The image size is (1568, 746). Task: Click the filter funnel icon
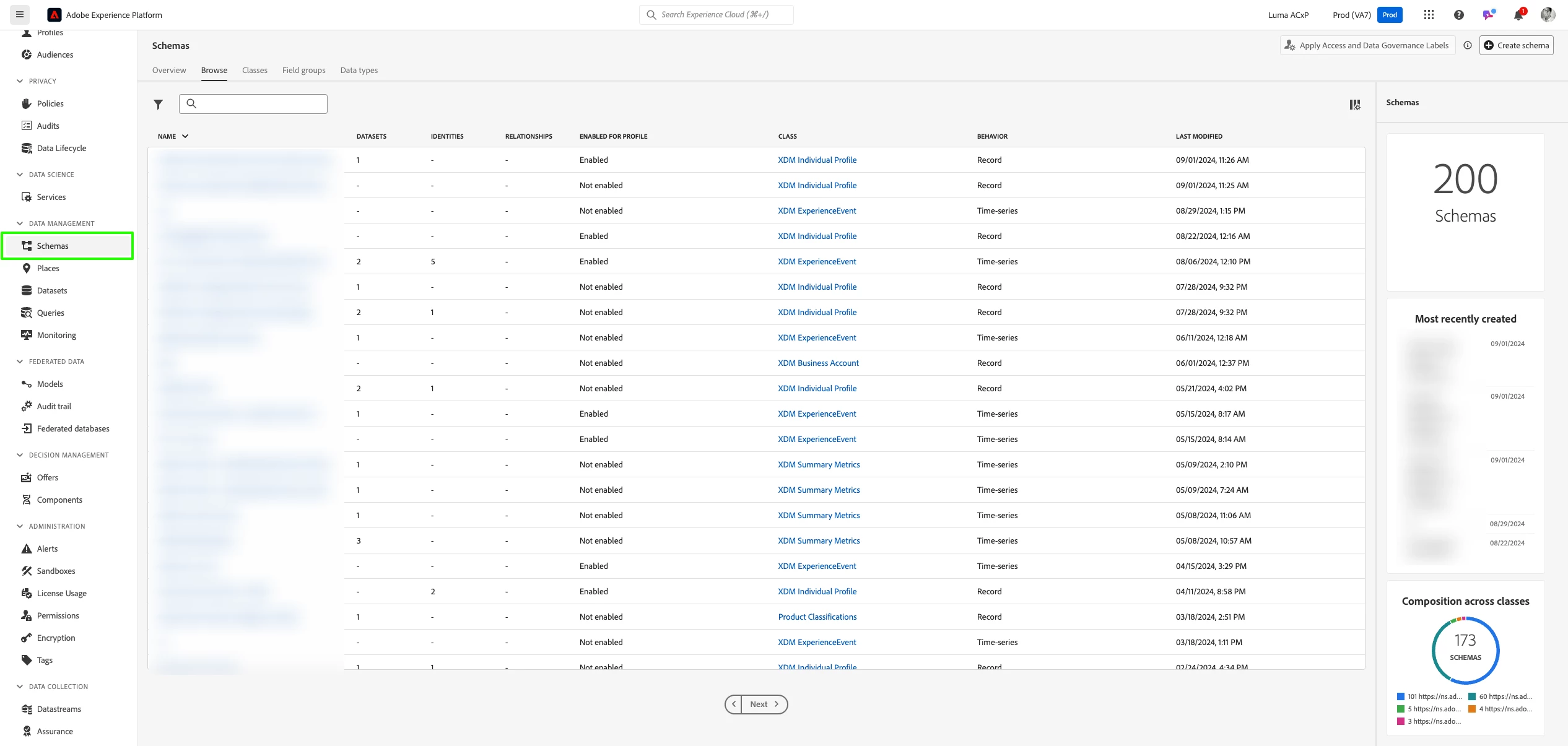[x=158, y=105]
